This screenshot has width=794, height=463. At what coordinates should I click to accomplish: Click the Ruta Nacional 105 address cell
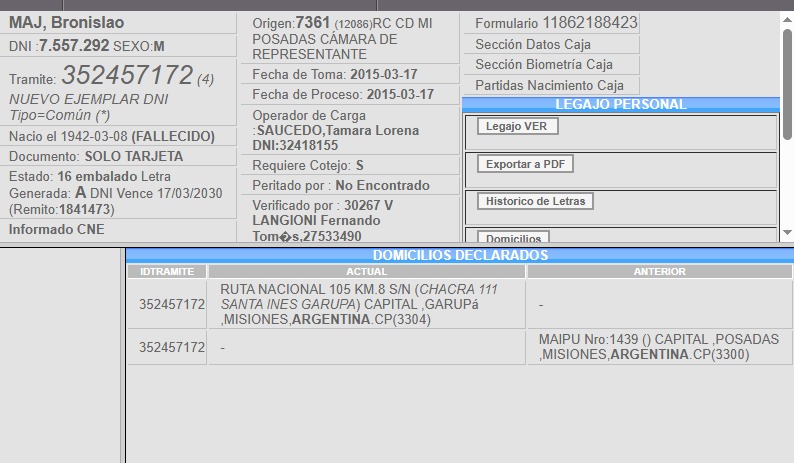point(366,304)
